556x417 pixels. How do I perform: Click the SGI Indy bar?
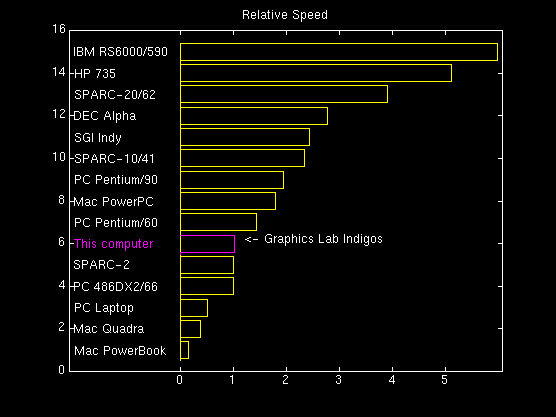click(245, 137)
